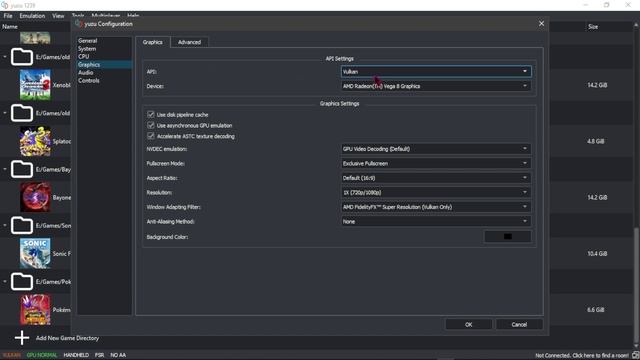
Task: Click the Bayonetta game cover thumbnail
Action: click(x=35, y=197)
